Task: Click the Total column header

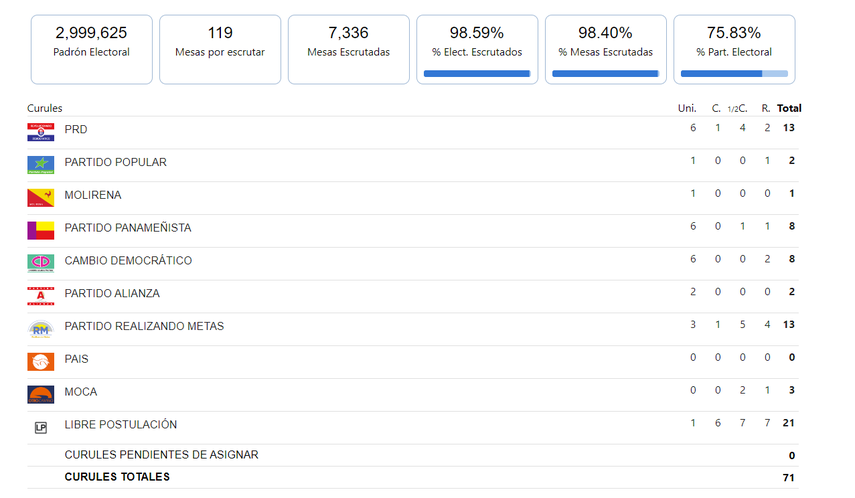Action: pos(789,108)
